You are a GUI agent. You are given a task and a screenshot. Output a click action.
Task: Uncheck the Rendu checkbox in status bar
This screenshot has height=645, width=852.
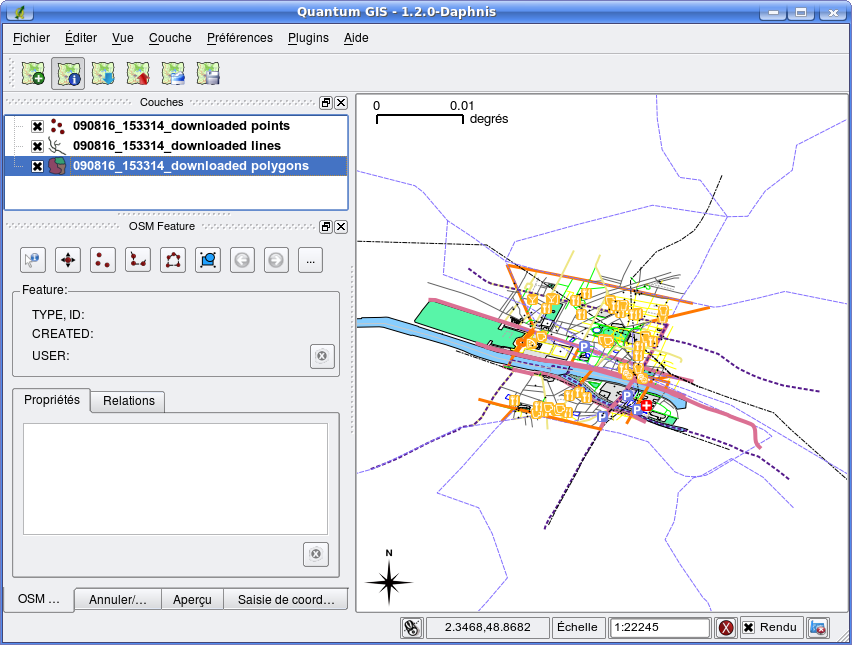click(748, 627)
